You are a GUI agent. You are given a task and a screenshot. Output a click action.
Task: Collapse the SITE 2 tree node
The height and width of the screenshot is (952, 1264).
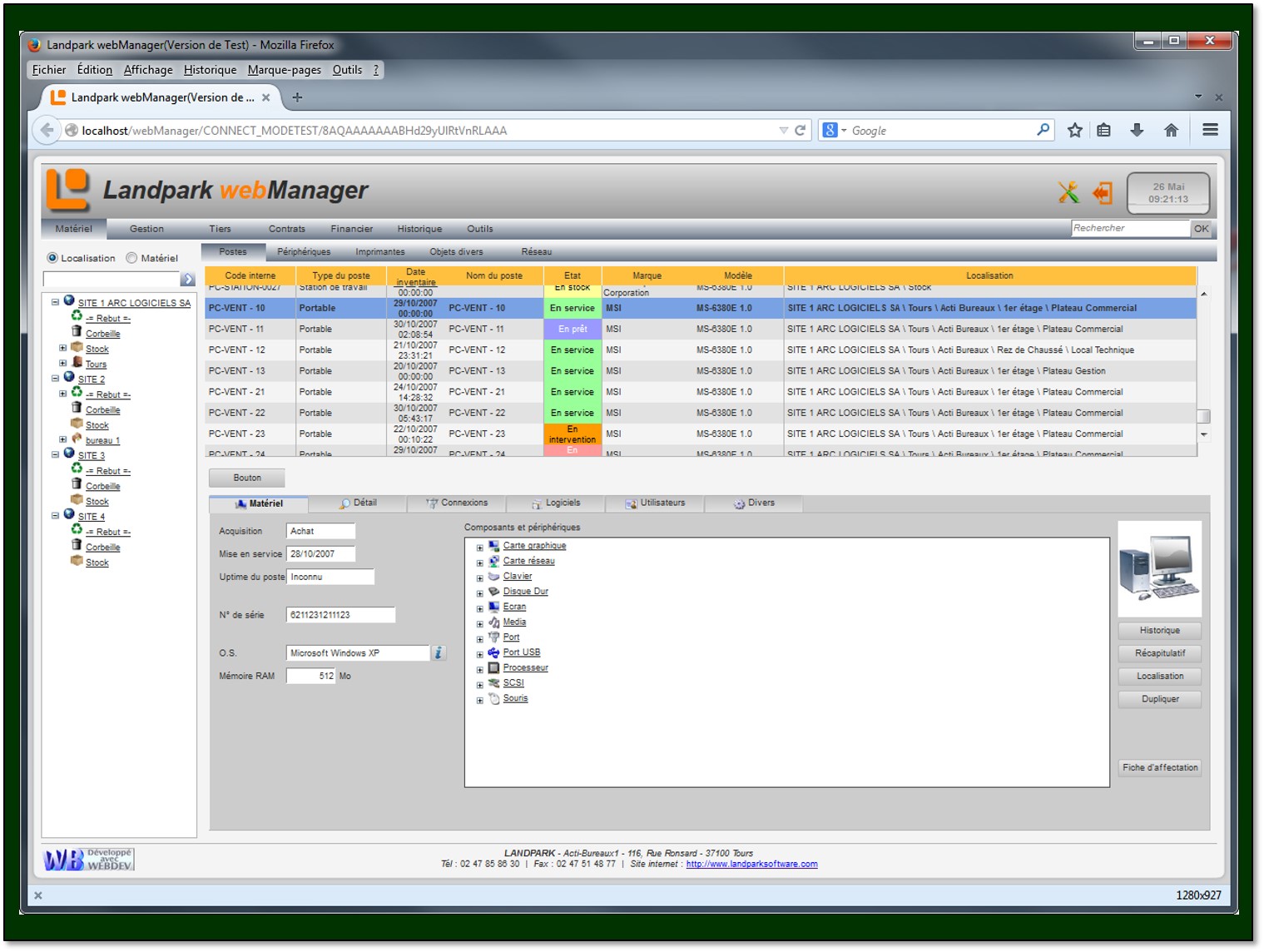(55, 379)
